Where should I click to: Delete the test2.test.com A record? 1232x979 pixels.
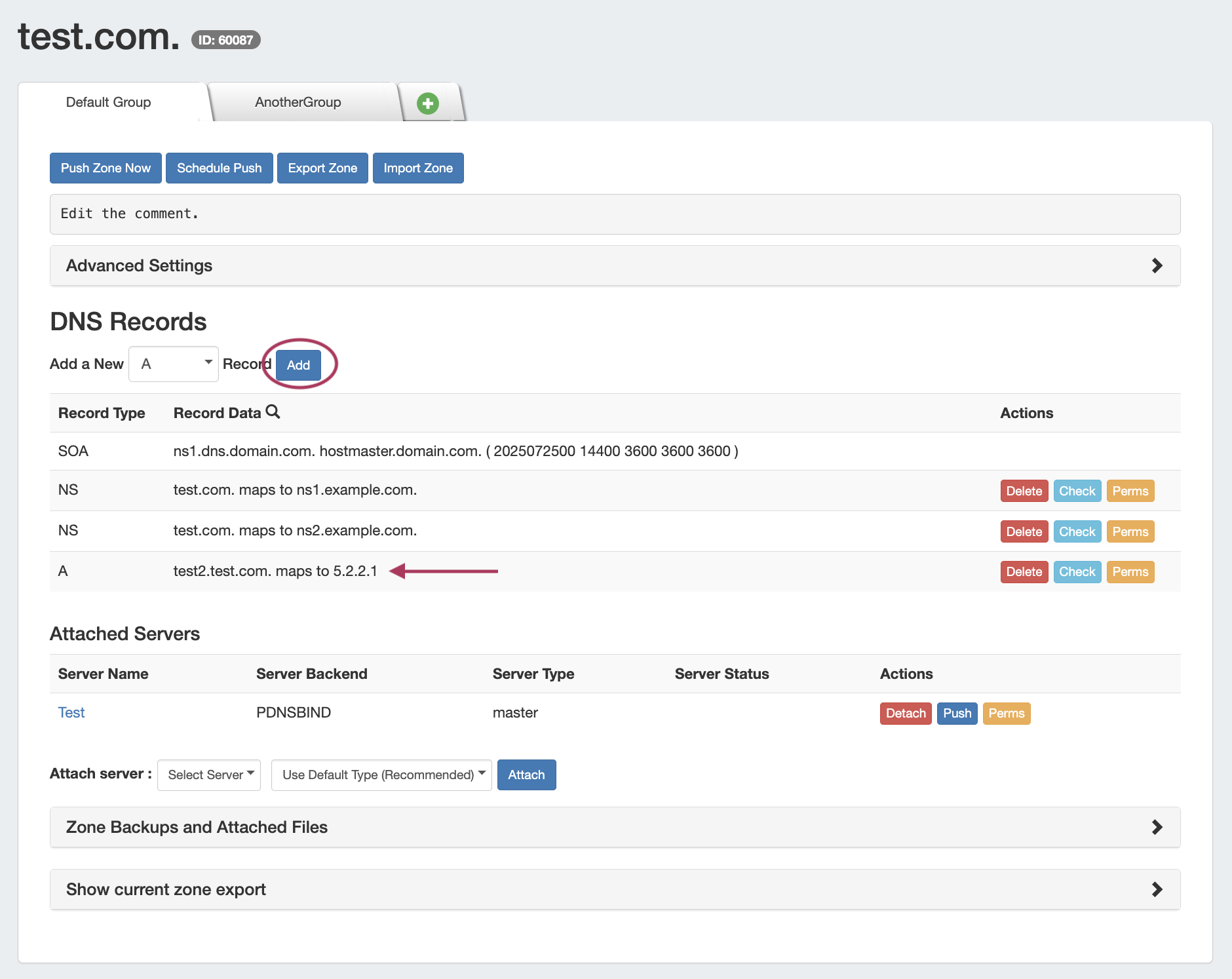coord(1024,571)
